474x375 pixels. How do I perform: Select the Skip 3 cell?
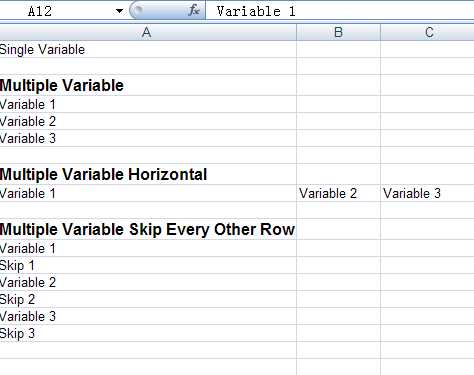coord(148,333)
